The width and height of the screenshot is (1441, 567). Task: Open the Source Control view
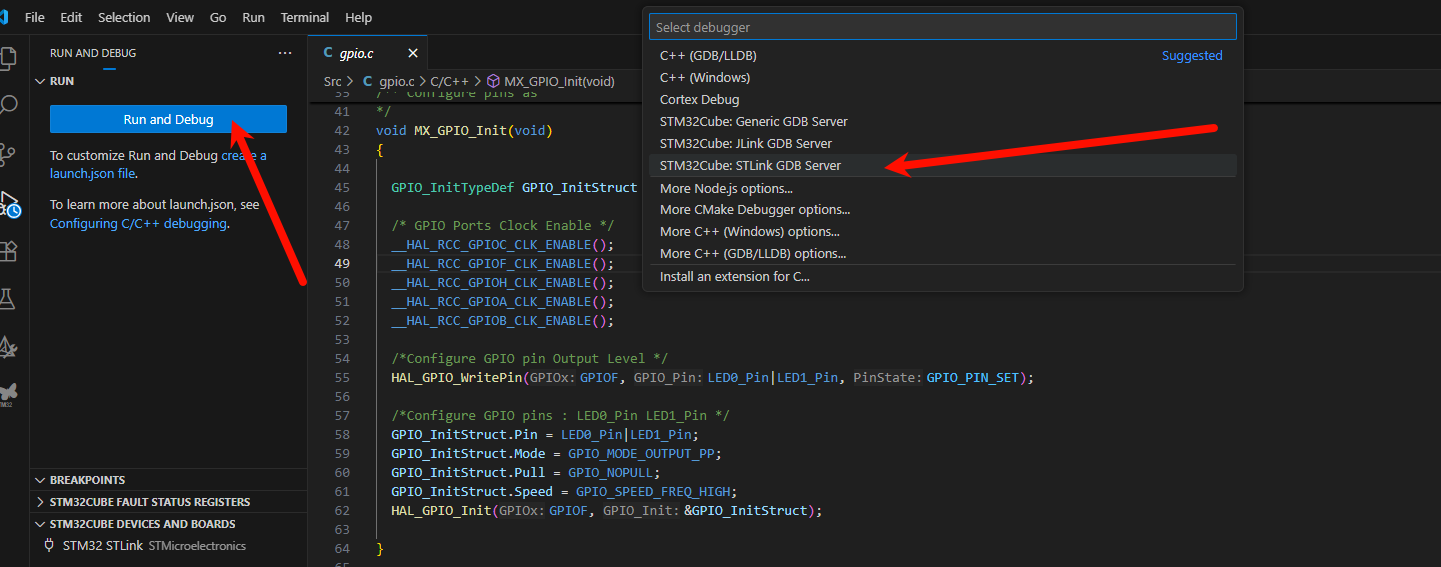click(x=9, y=154)
